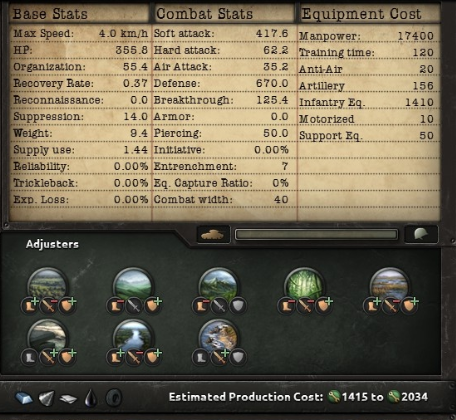Click the marsh defense bonus shield icon

click(x=410, y=306)
